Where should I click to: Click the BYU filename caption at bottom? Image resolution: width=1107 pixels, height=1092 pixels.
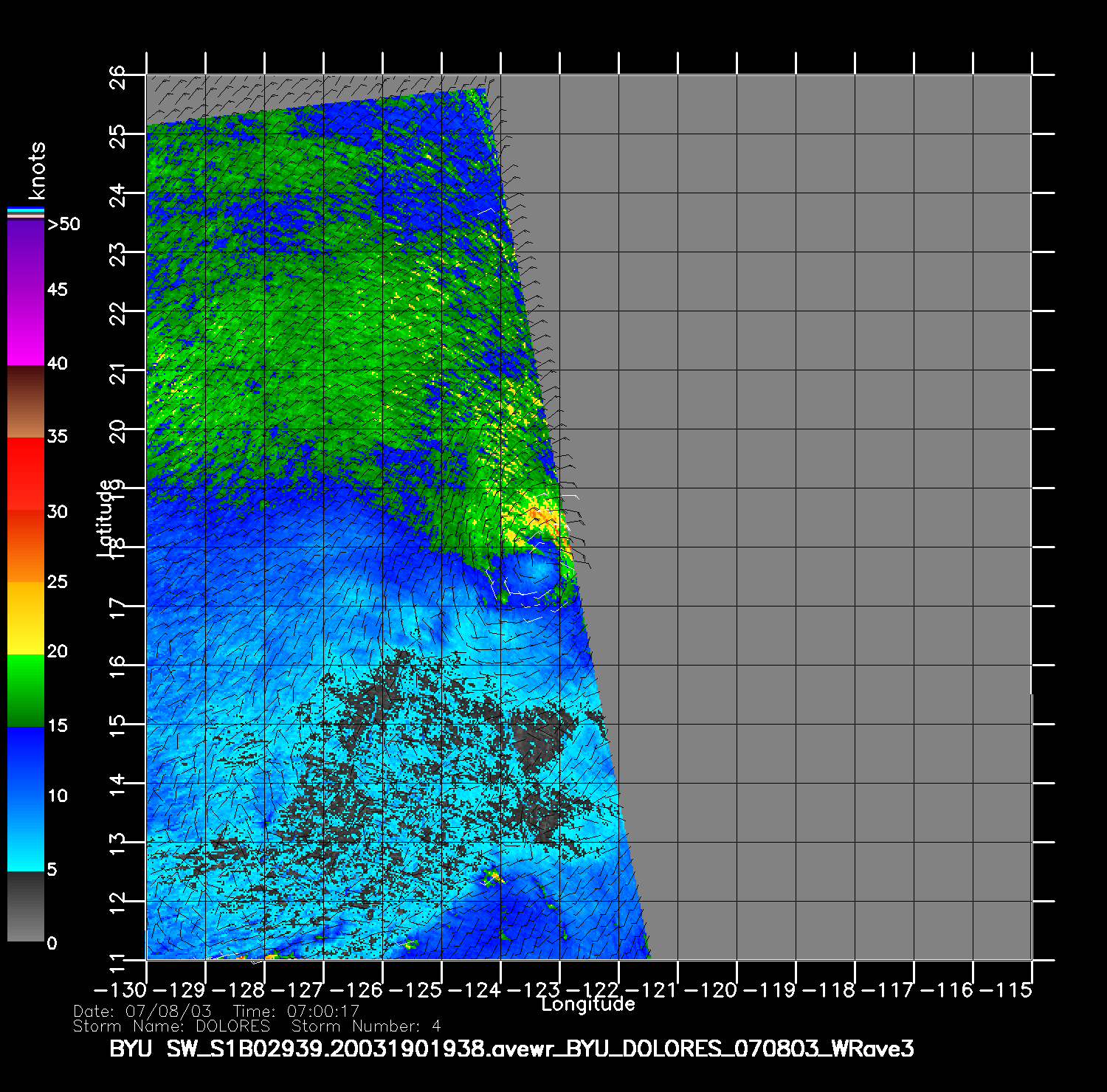point(511,1048)
